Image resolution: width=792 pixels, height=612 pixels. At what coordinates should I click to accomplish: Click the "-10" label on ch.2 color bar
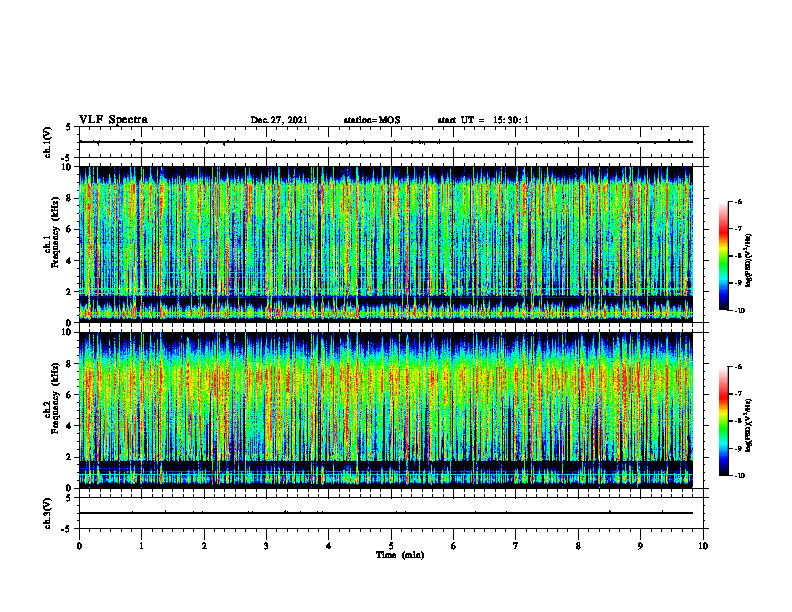[x=739, y=476]
